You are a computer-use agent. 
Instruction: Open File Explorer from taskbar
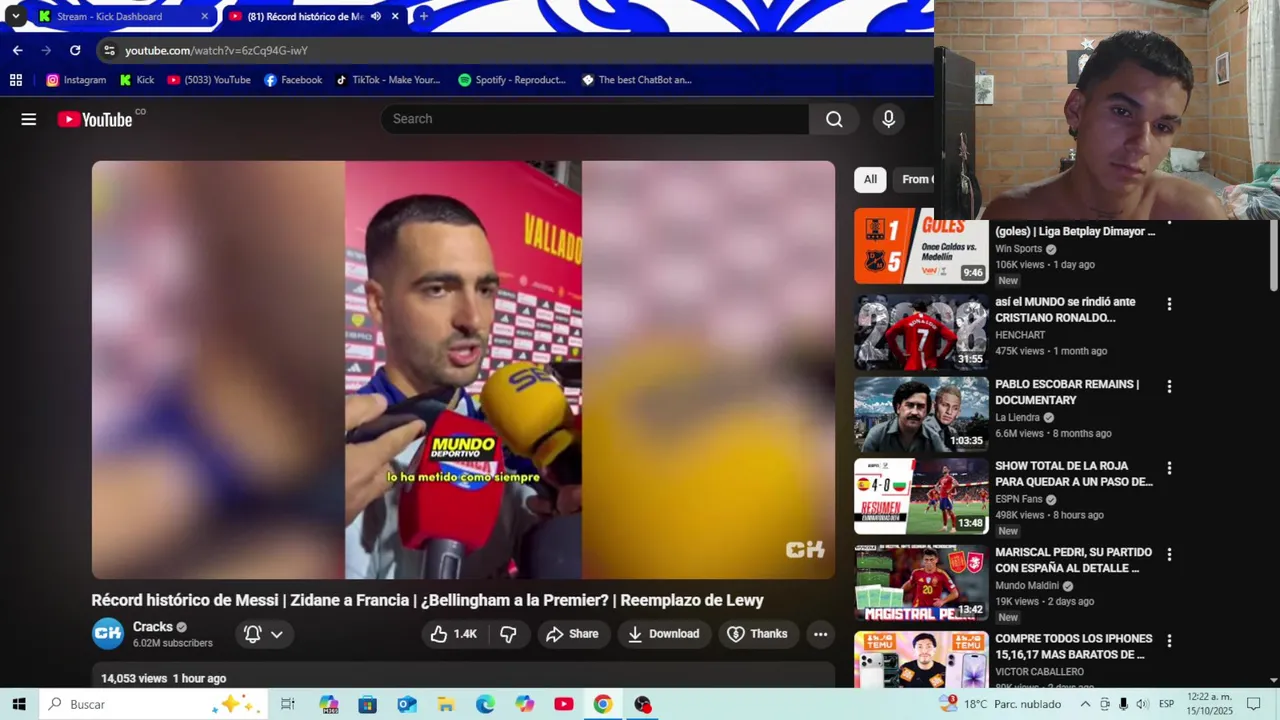coord(446,704)
